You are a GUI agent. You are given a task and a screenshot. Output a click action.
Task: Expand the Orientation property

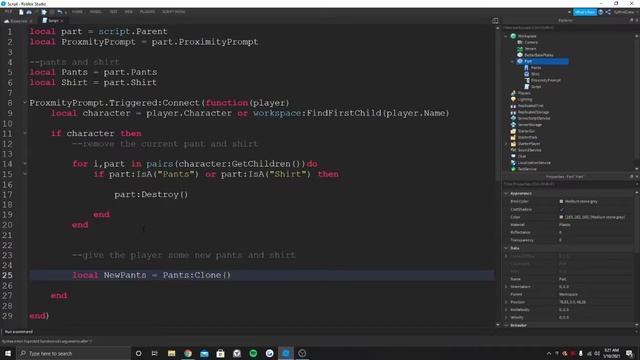(x=506, y=287)
